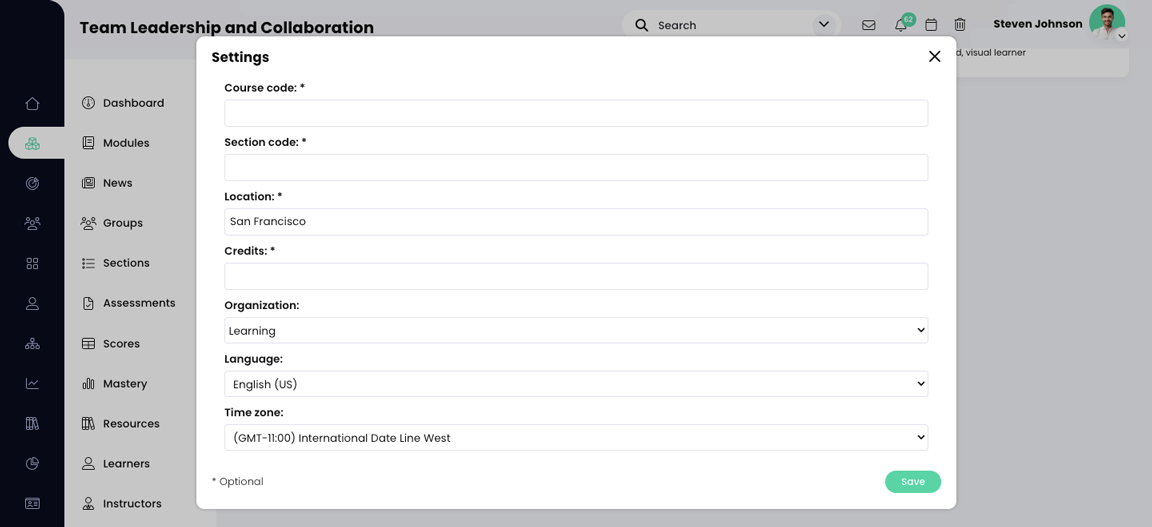The width and height of the screenshot is (1152, 527).
Task: Open the library books icon in rail
Action: pyautogui.click(x=32, y=423)
